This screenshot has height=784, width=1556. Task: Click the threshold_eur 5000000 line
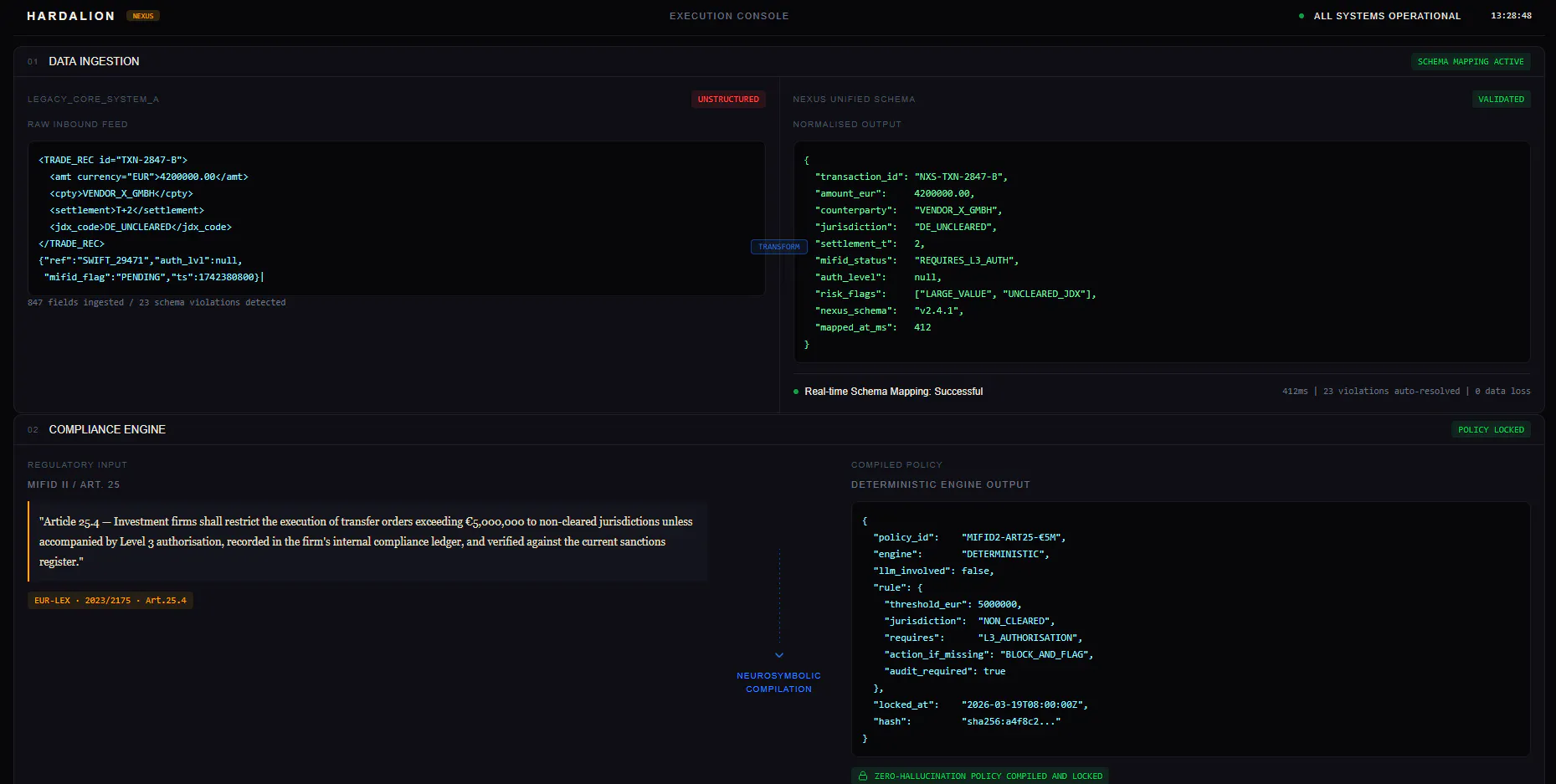point(953,604)
